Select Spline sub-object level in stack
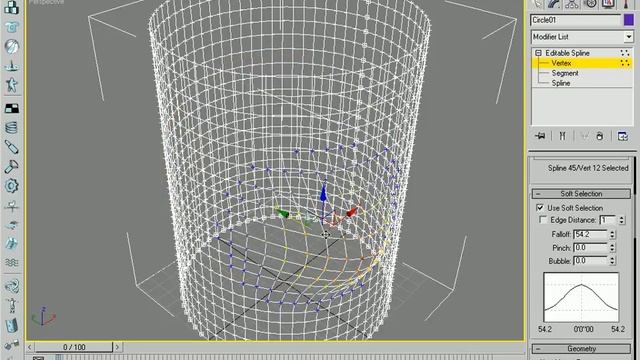The height and width of the screenshot is (360, 640). click(561, 83)
